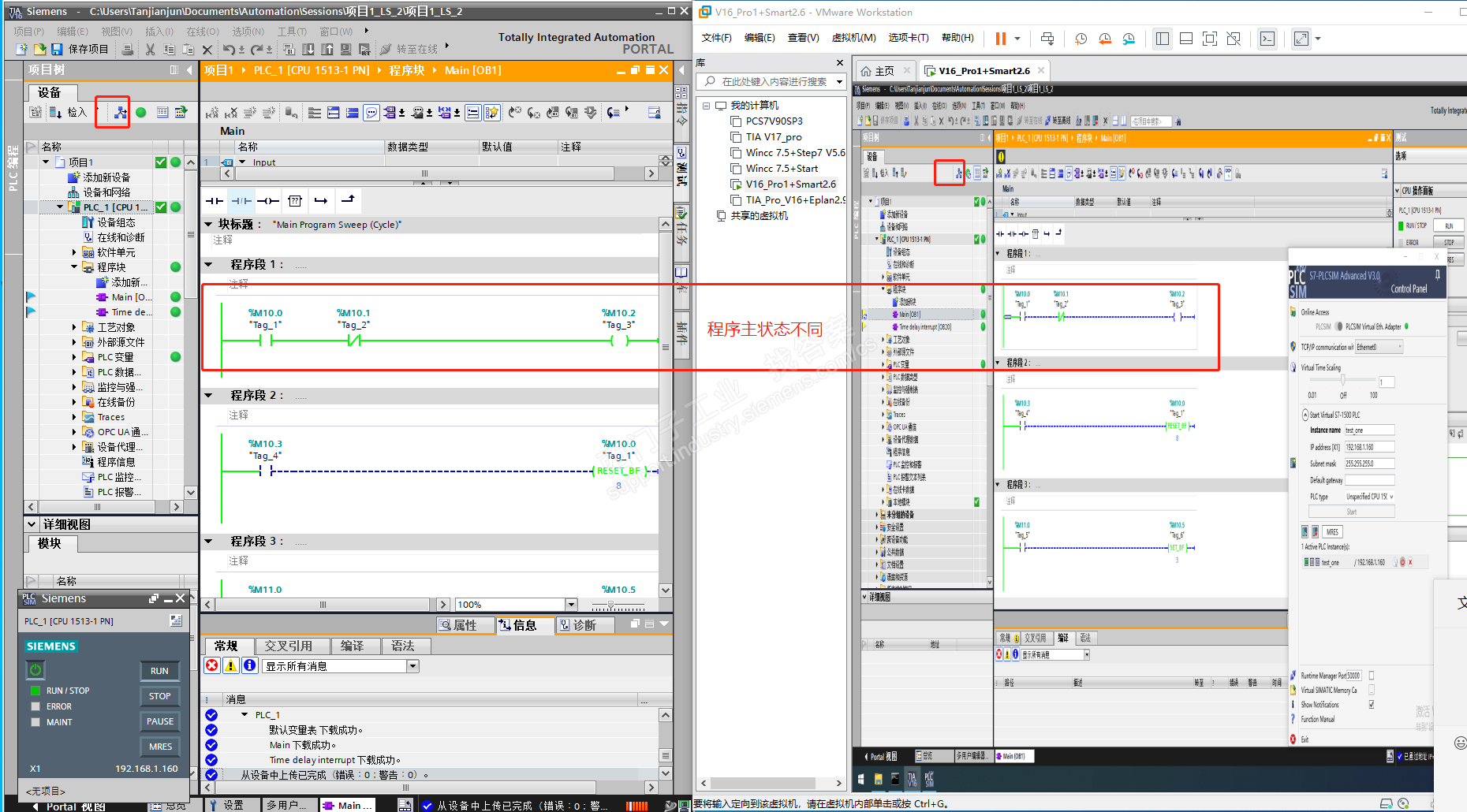The width and height of the screenshot is (1467, 812).
Task: Click VMware take snapshot icon
Action: coord(1081,39)
